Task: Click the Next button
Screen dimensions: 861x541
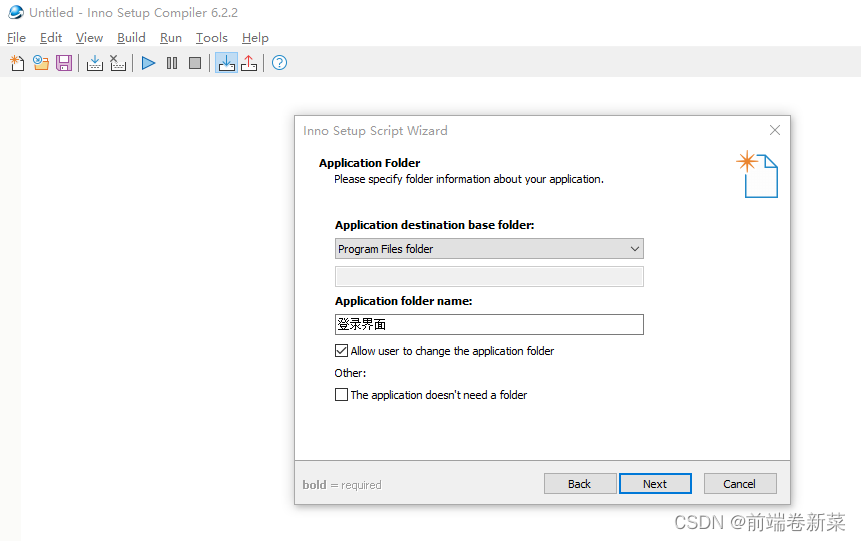Action: (x=655, y=484)
